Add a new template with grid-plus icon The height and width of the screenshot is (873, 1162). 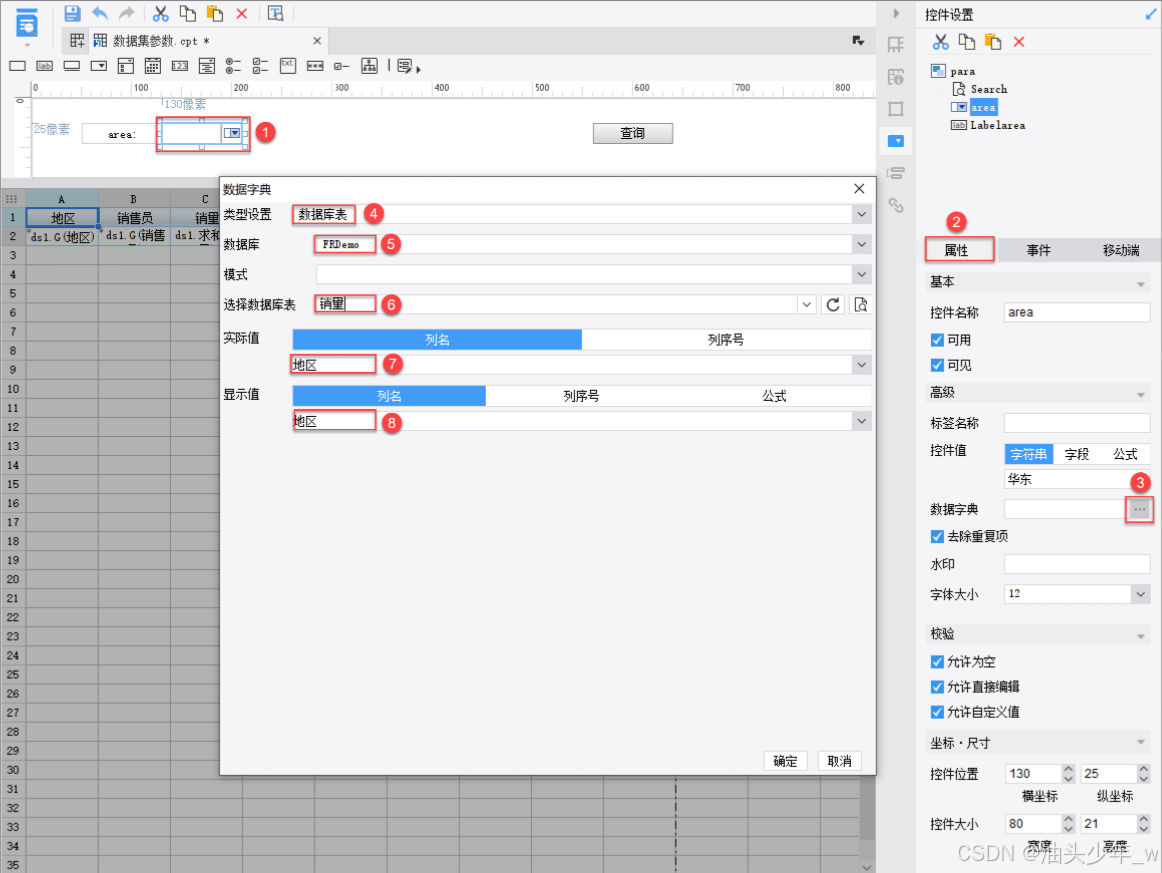(x=77, y=40)
